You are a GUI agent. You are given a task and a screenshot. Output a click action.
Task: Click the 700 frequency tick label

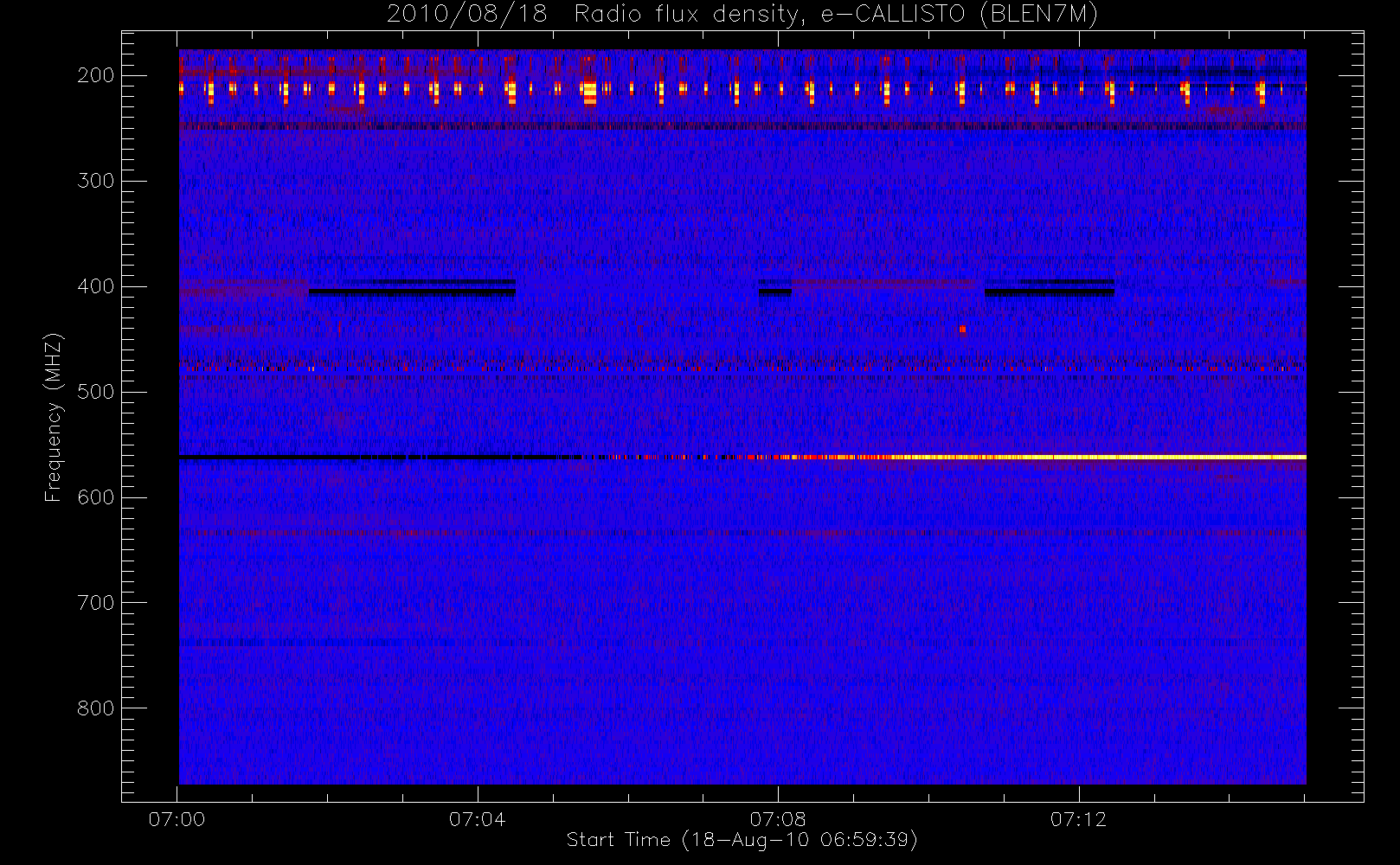96,603
